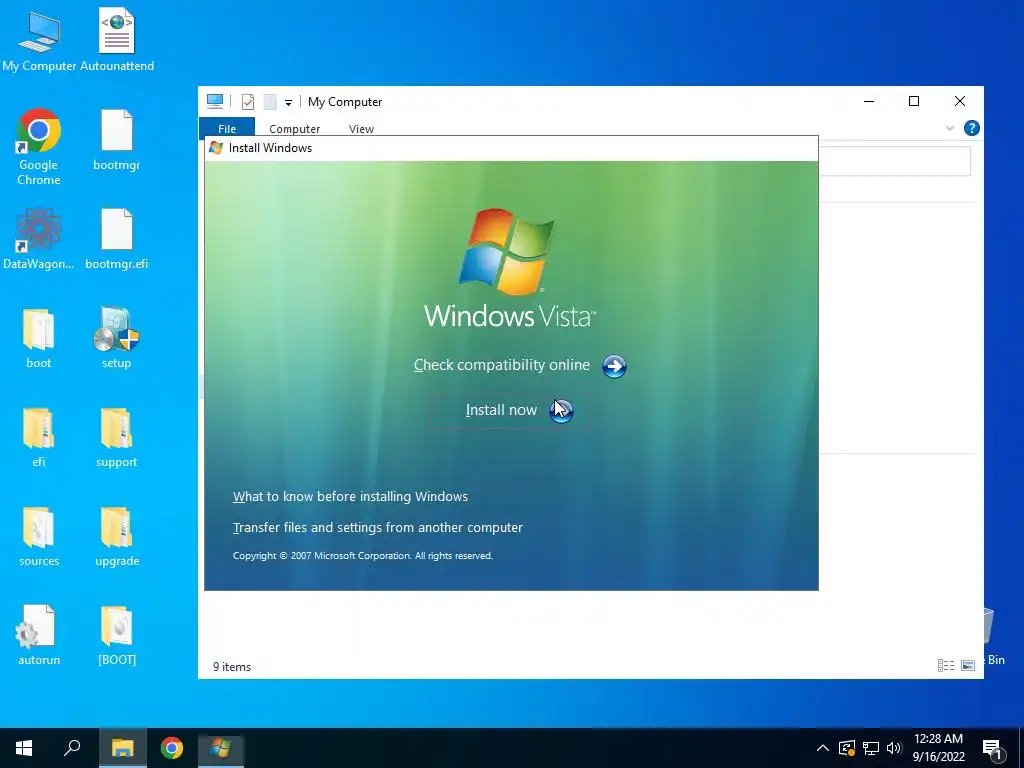Screen dimensions: 1024x768
Task: Click the New folder quick access icon in My Computer
Action: tap(270, 102)
